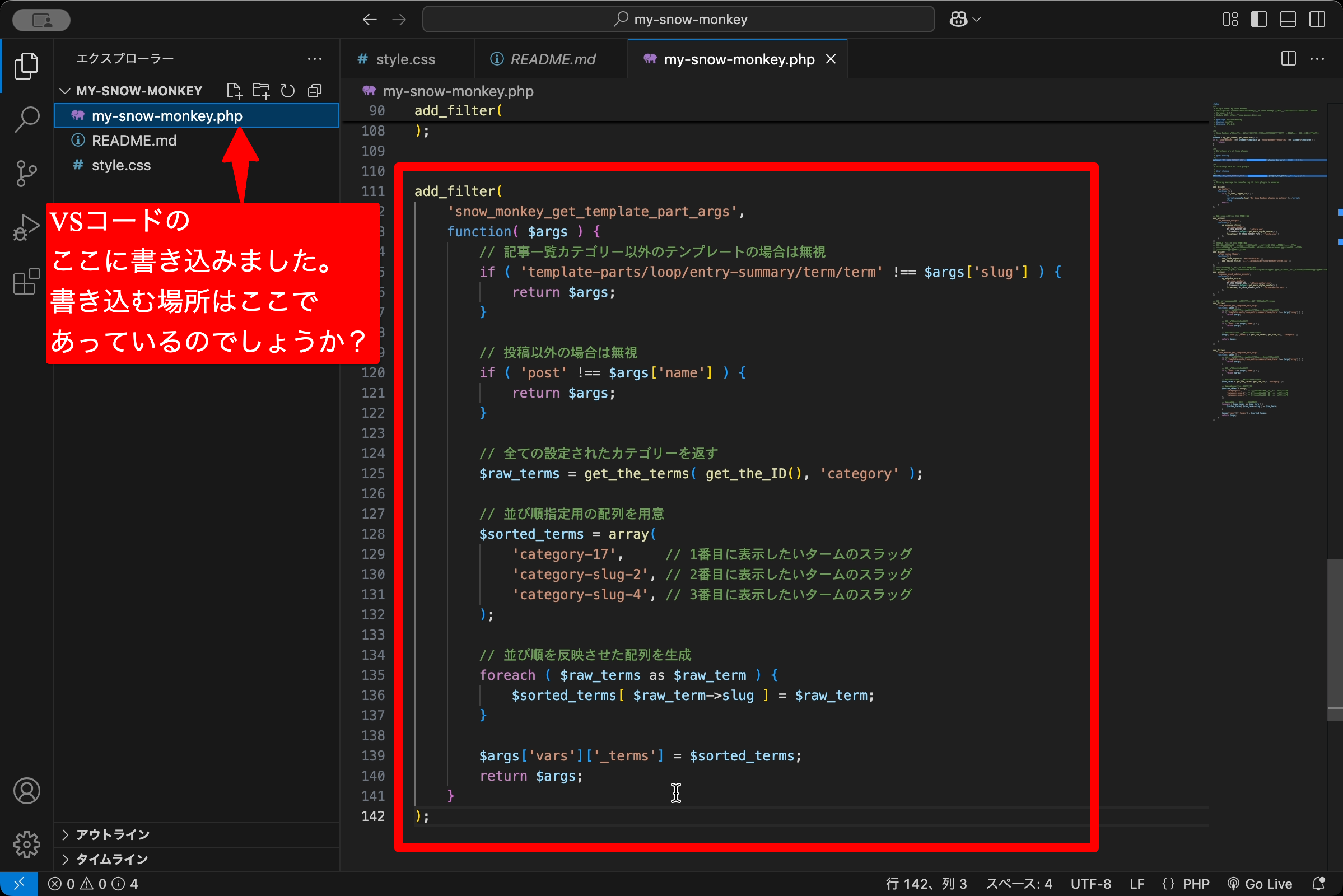Click the New File icon in explorer
The image size is (1343, 896).
(x=234, y=91)
